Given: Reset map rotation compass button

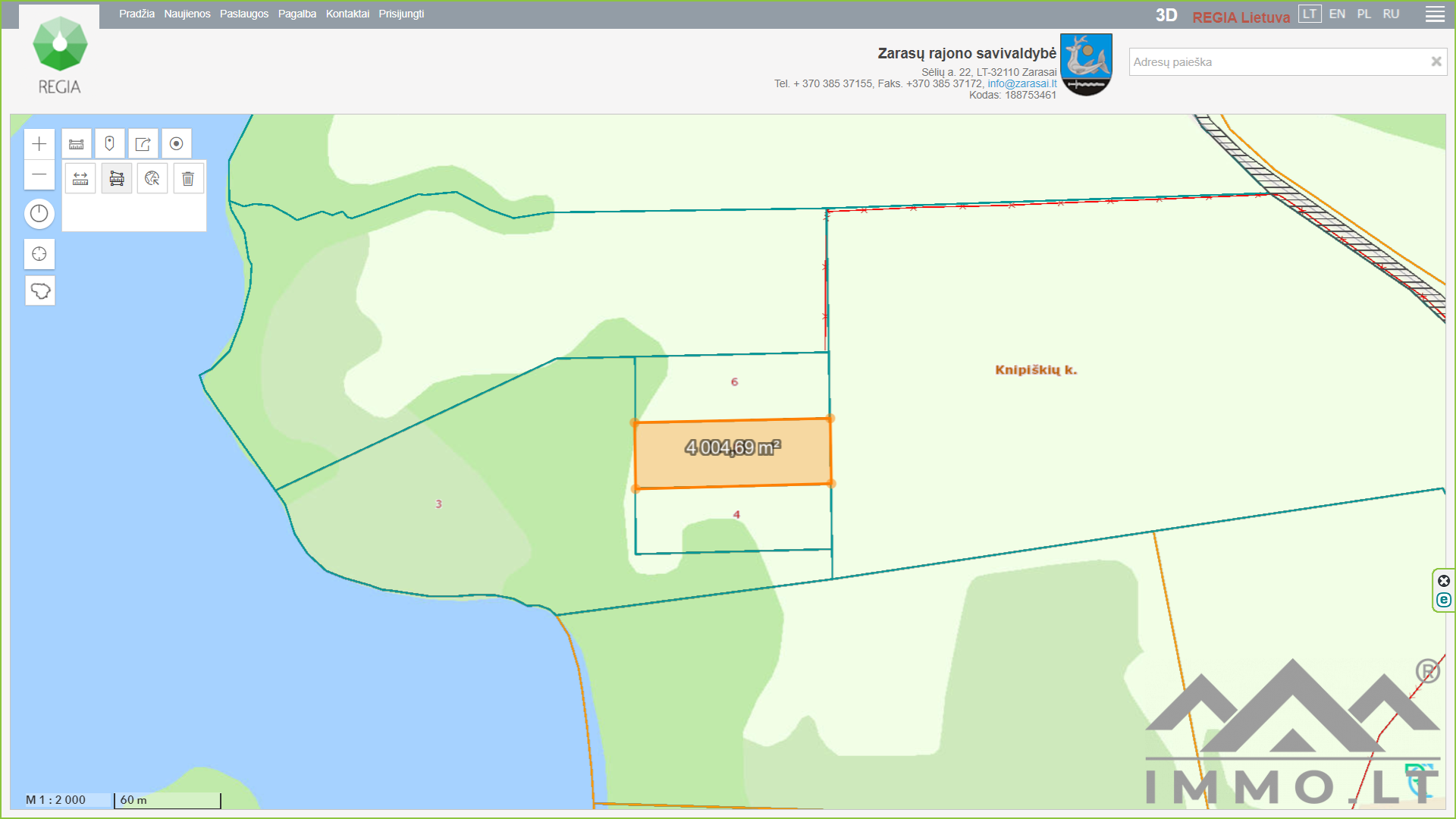Looking at the screenshot, I should pos(39,214).
